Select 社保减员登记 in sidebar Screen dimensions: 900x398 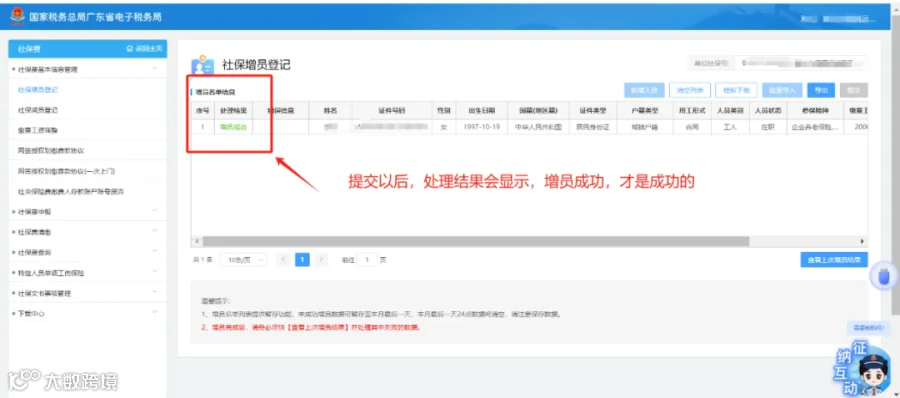(x=38, y=110)
